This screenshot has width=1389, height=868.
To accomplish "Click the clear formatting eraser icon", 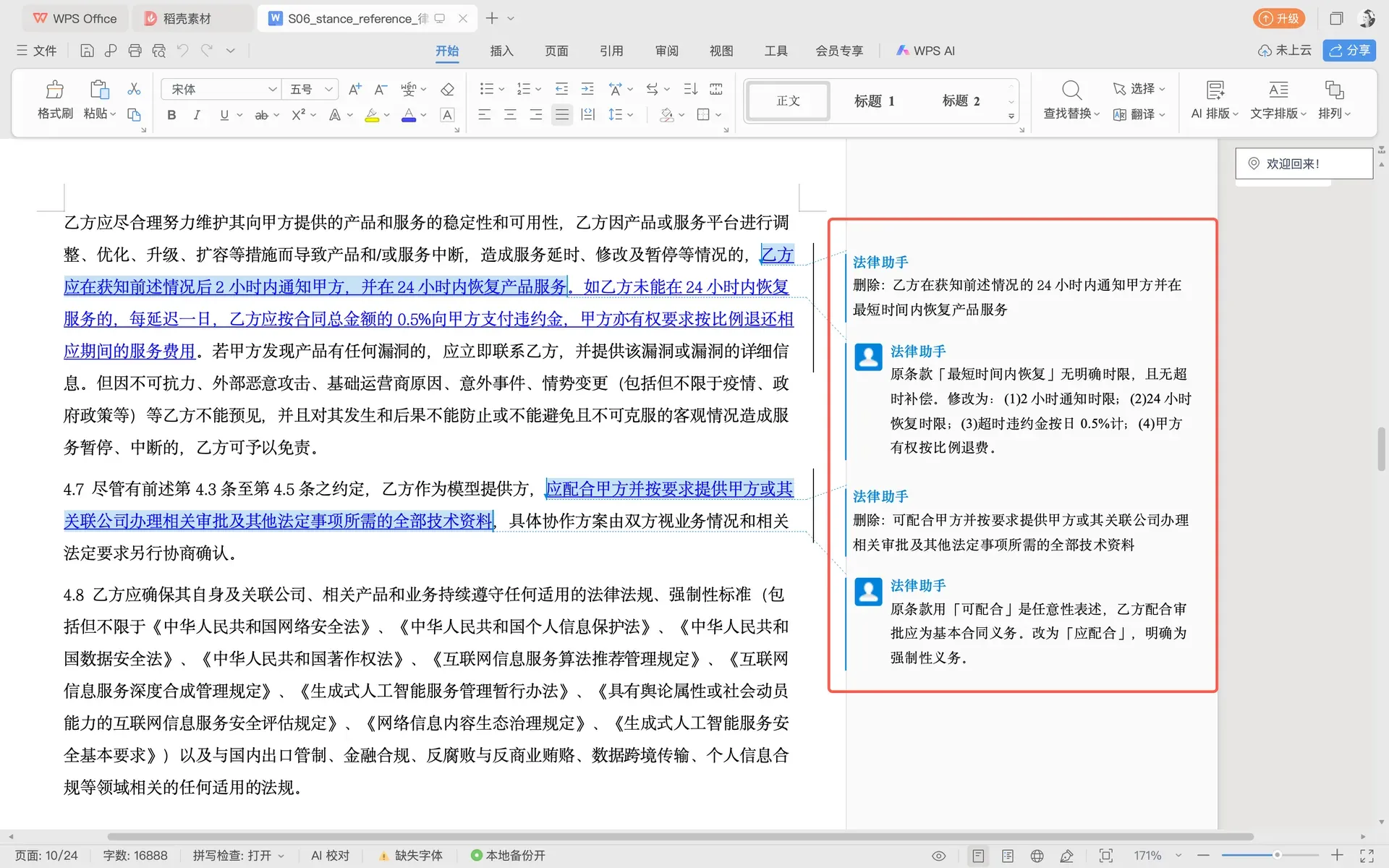I will tap(447, 90).
